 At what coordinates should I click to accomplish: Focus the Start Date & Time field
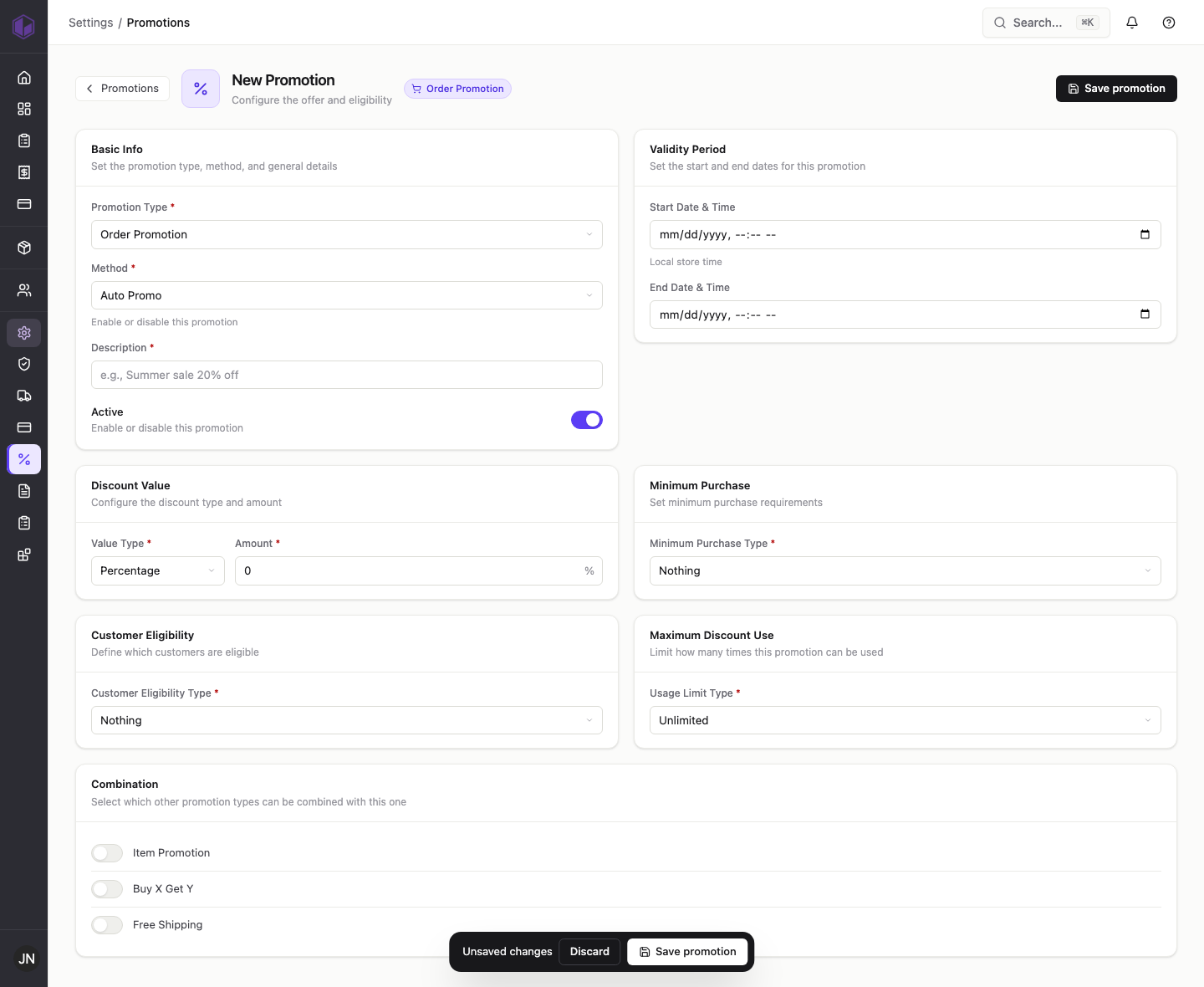click(906, 234)
